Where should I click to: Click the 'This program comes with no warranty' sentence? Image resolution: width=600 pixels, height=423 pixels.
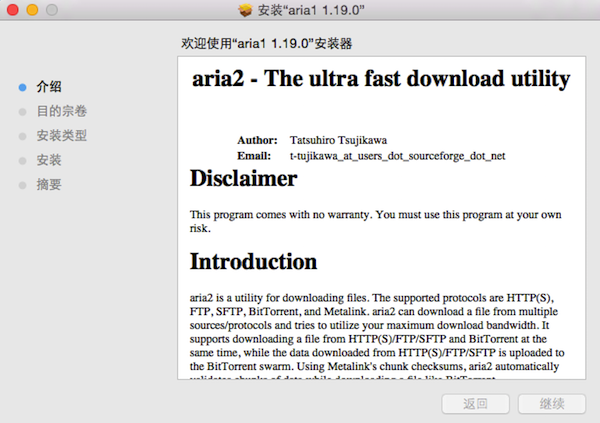click(x=281, y=214)
